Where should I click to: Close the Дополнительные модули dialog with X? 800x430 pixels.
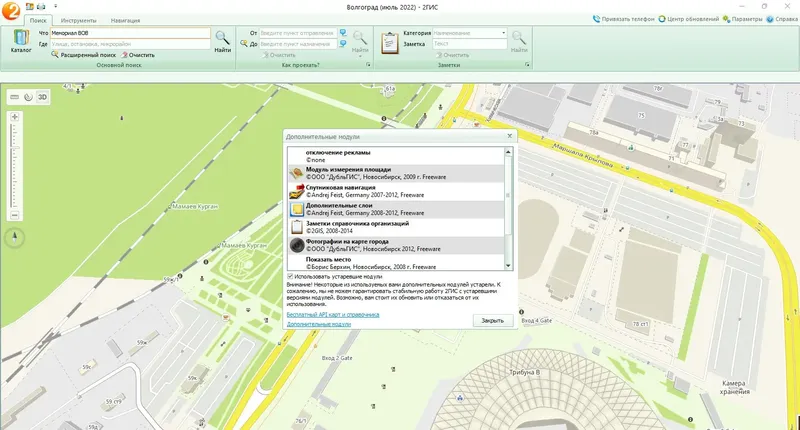click(509, 136)
